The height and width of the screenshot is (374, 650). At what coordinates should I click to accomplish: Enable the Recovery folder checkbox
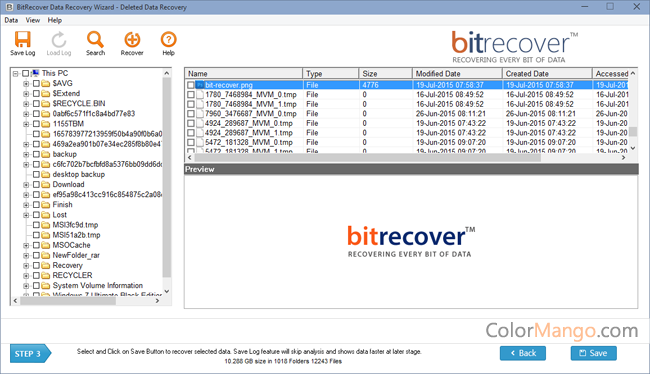[36, 265]
